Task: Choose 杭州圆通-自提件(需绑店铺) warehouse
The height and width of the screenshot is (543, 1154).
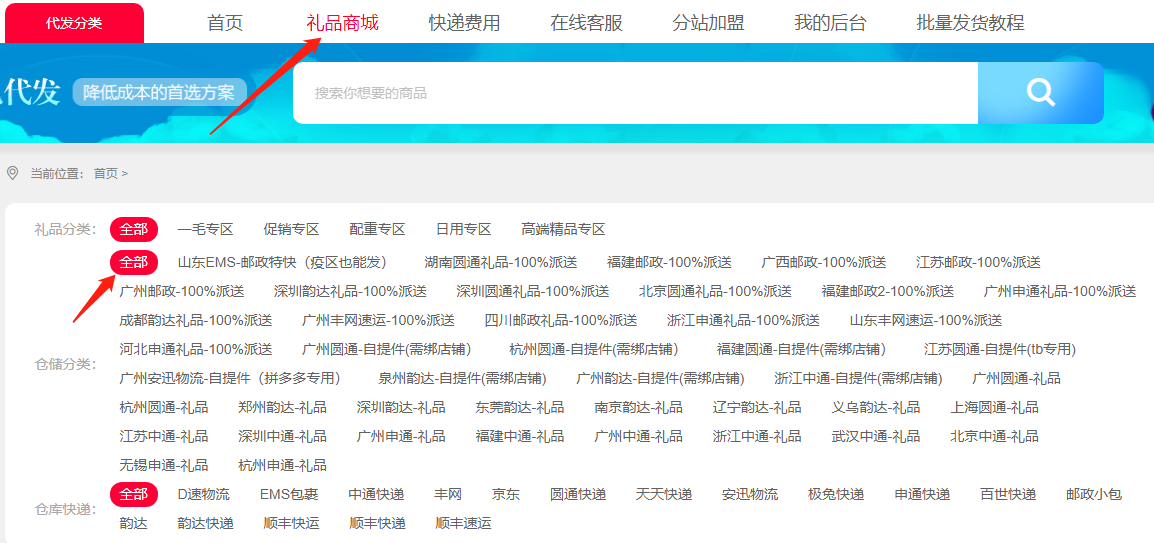Action: tap(594, 349)
